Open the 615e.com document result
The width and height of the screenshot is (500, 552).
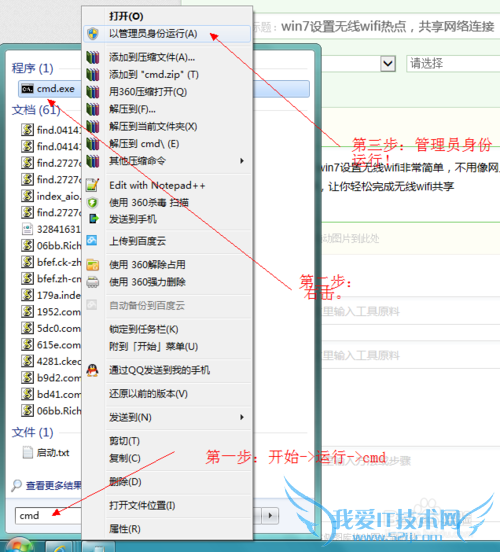[51, 345]
